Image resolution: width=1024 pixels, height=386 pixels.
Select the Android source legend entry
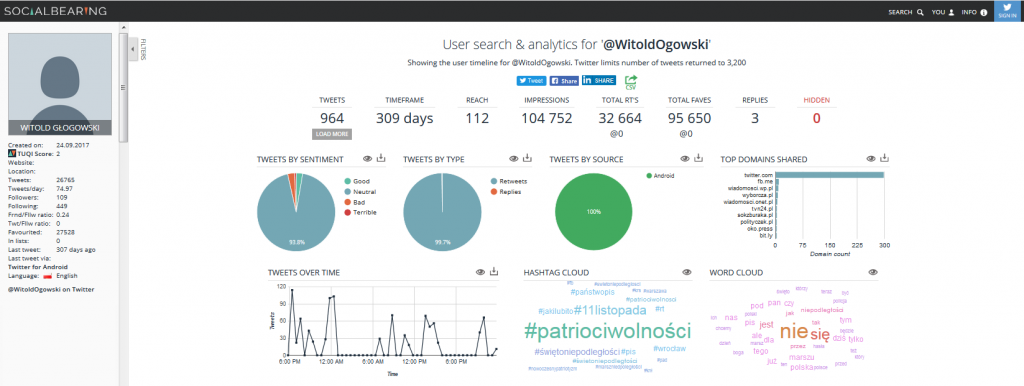point(660,176)
